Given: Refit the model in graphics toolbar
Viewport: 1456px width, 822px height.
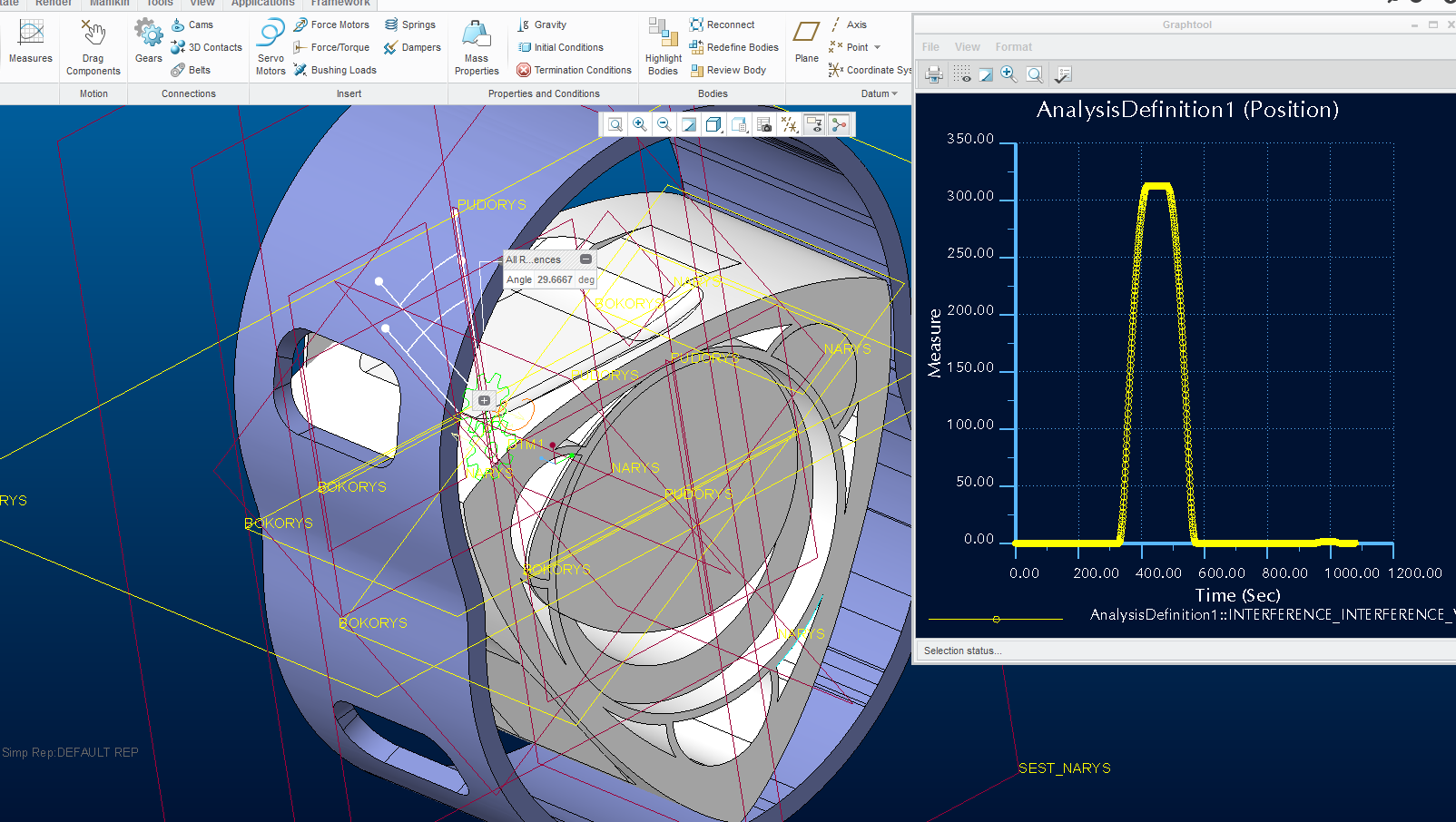Looking at the screenshot, I should coord(615,125).
